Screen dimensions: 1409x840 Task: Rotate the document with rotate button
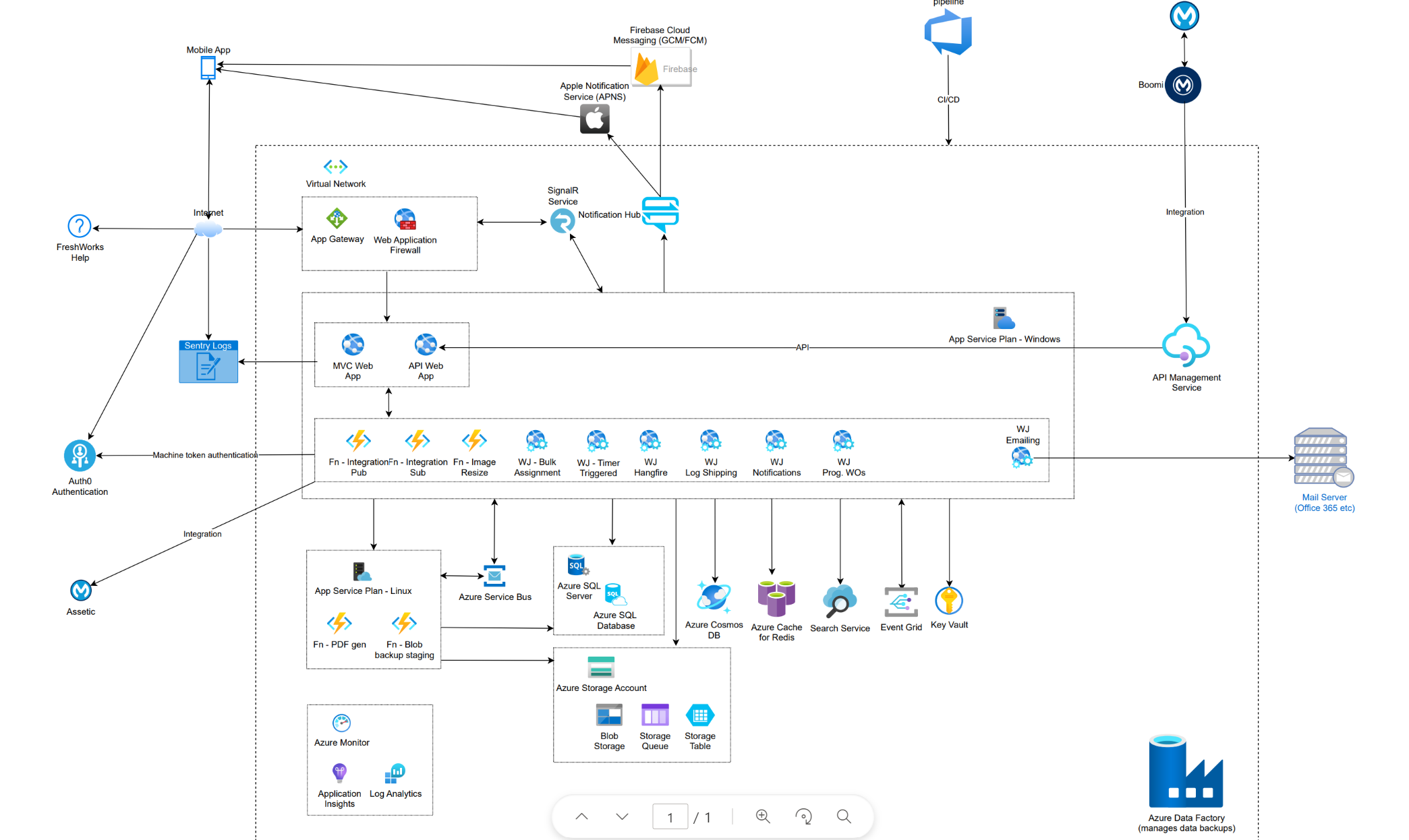coord(803,816)
